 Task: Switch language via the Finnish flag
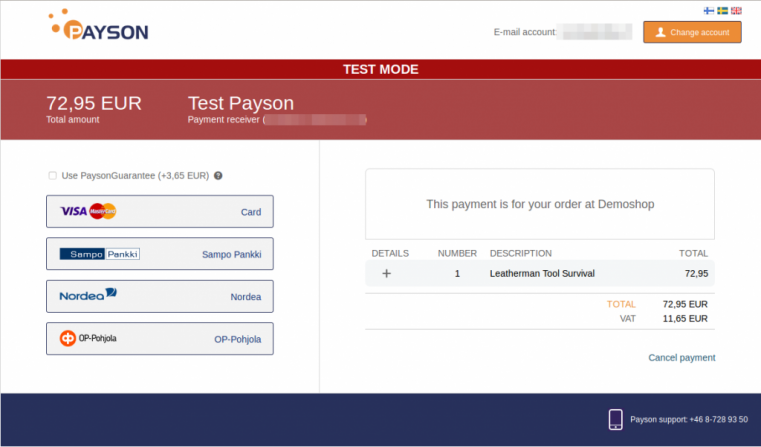(x=709, y=11)
